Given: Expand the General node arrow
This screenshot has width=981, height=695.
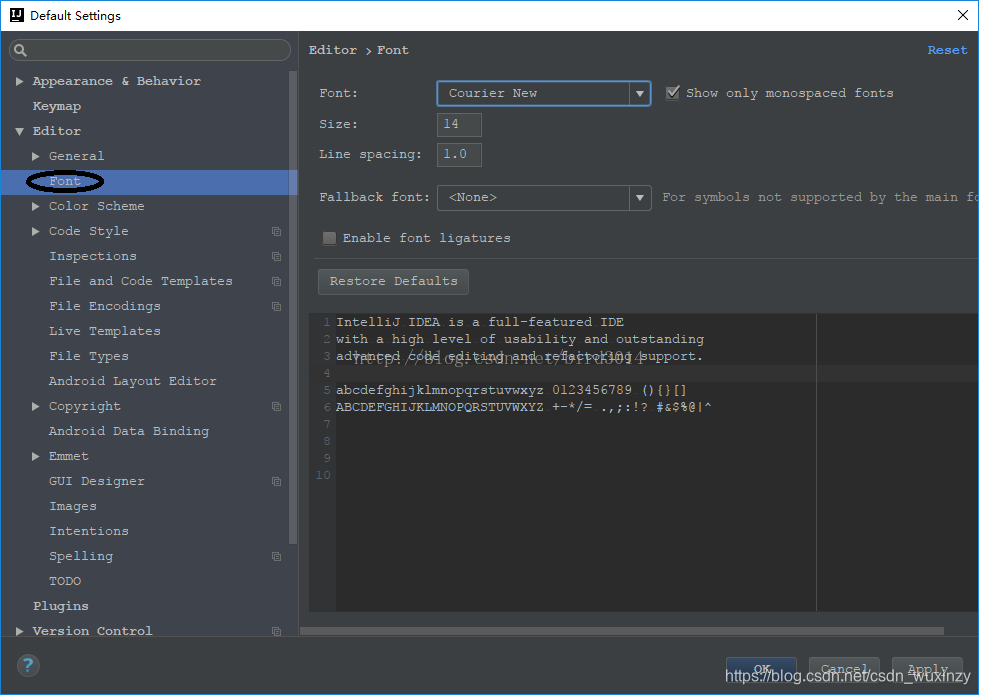Looking at the screenshot, I should (x=36, y=156).
